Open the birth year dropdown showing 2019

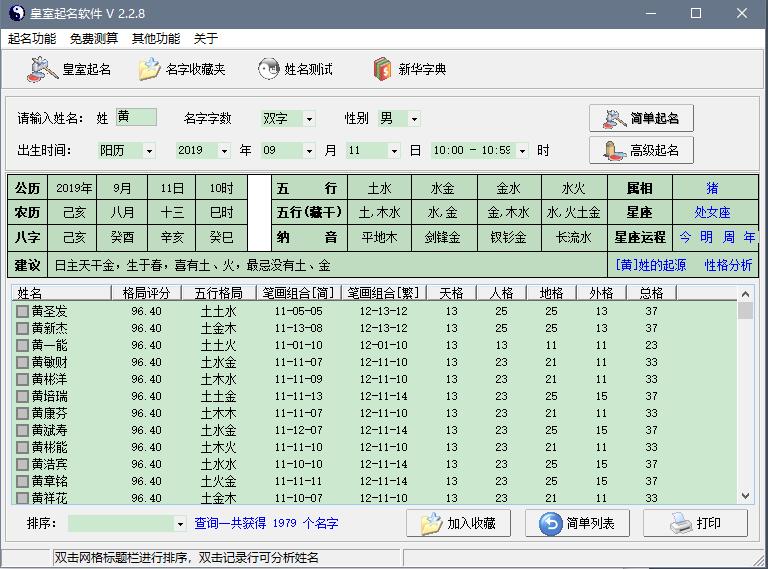[x=224, y=151]
